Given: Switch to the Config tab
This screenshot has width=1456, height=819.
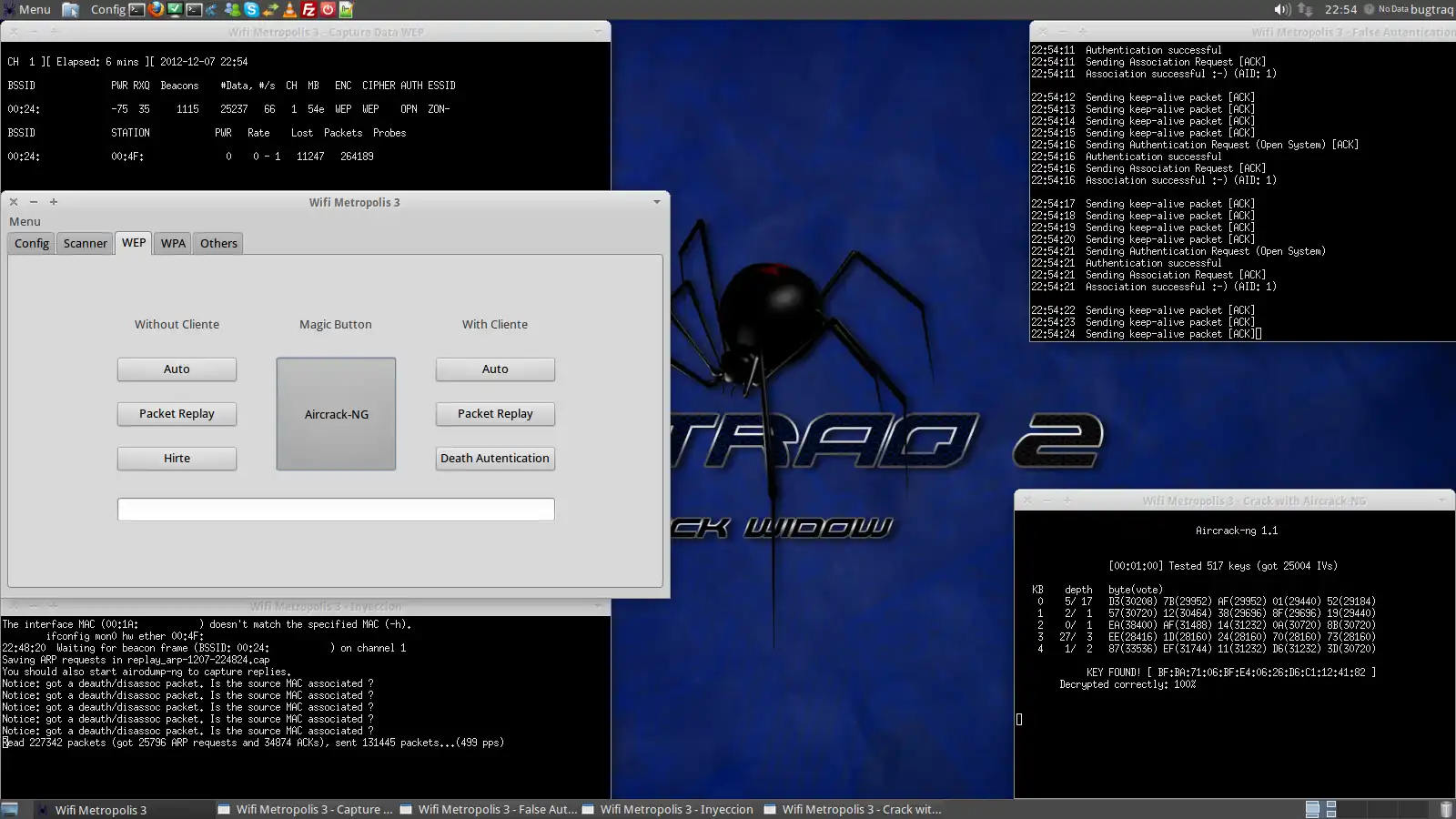Looking at the screenshot, I should (32, 243).
